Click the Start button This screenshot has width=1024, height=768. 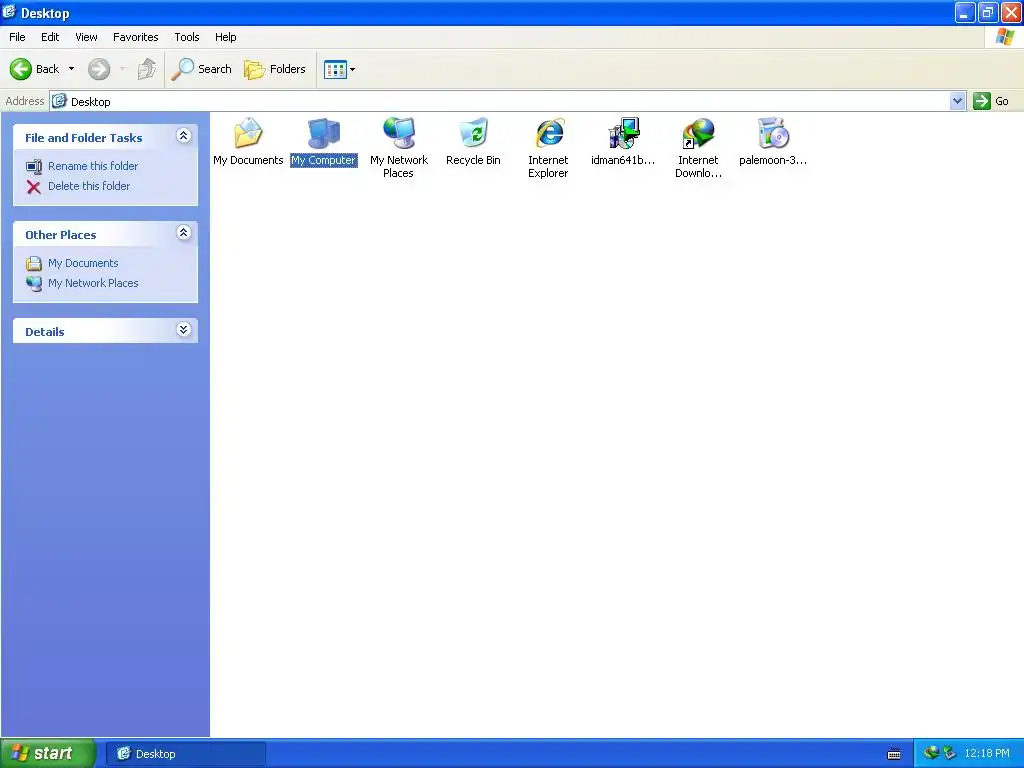click(x=48, y=753)
